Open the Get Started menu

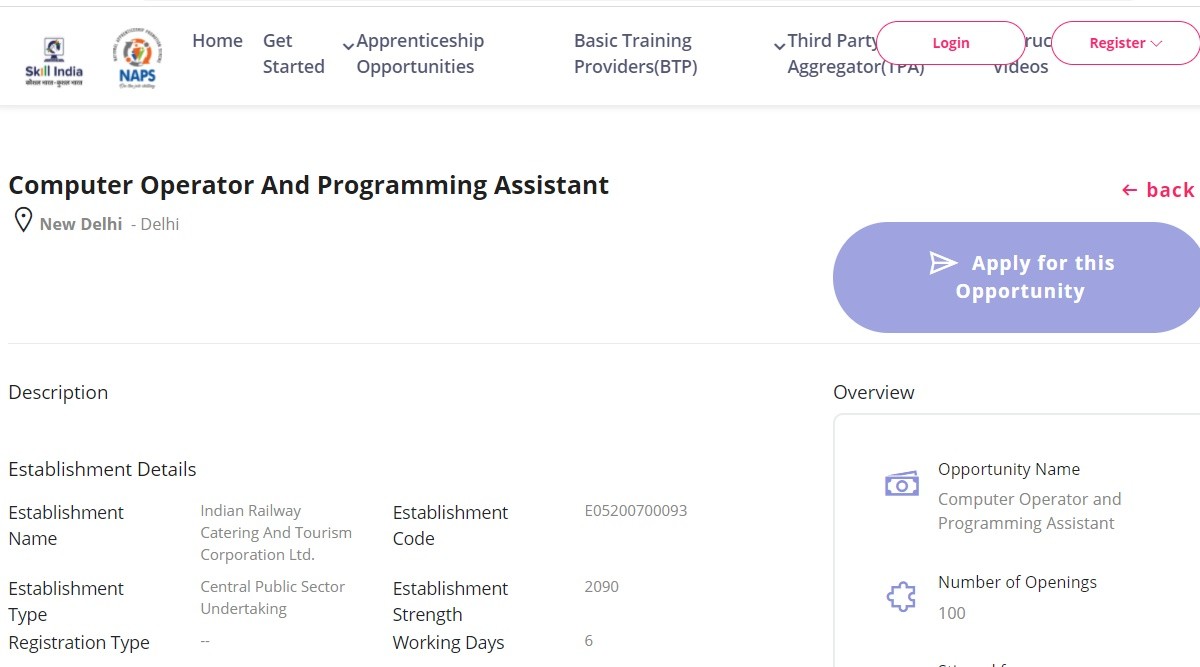(x=293, y=54)
